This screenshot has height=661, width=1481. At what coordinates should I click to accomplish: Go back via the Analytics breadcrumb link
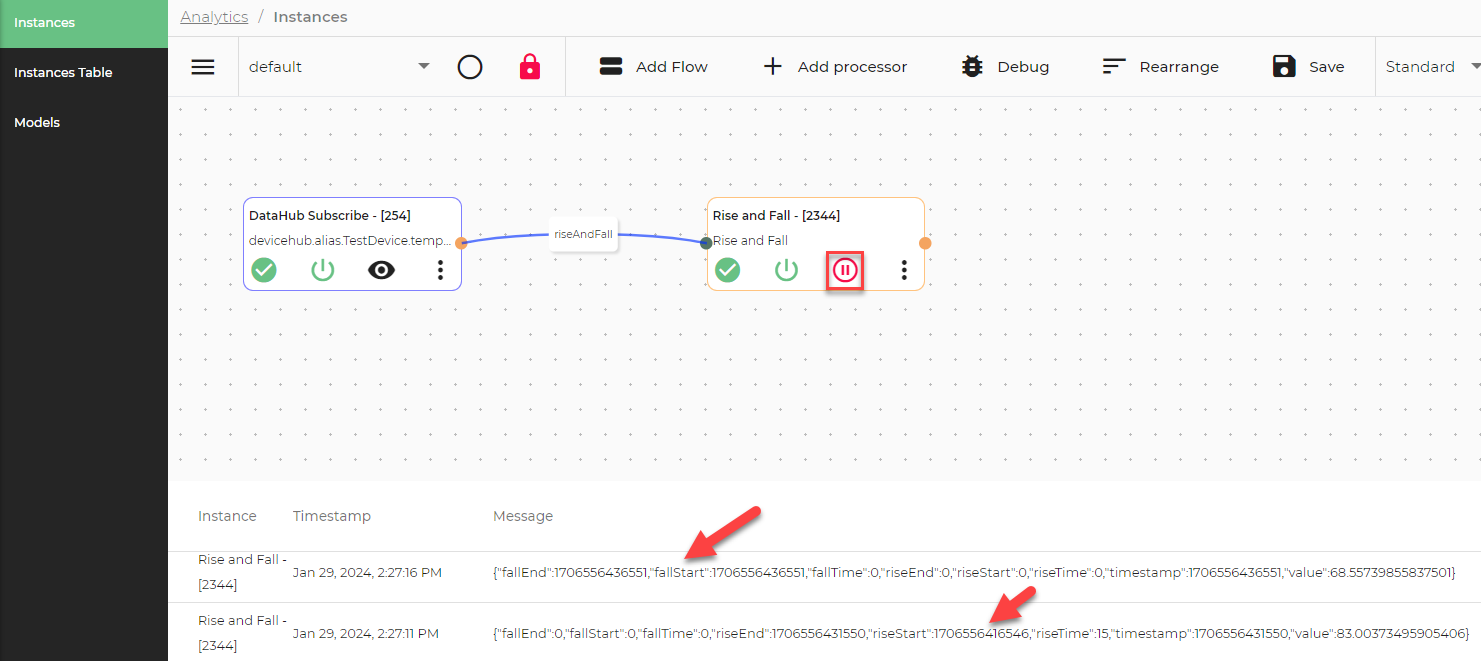coord(214,16)
